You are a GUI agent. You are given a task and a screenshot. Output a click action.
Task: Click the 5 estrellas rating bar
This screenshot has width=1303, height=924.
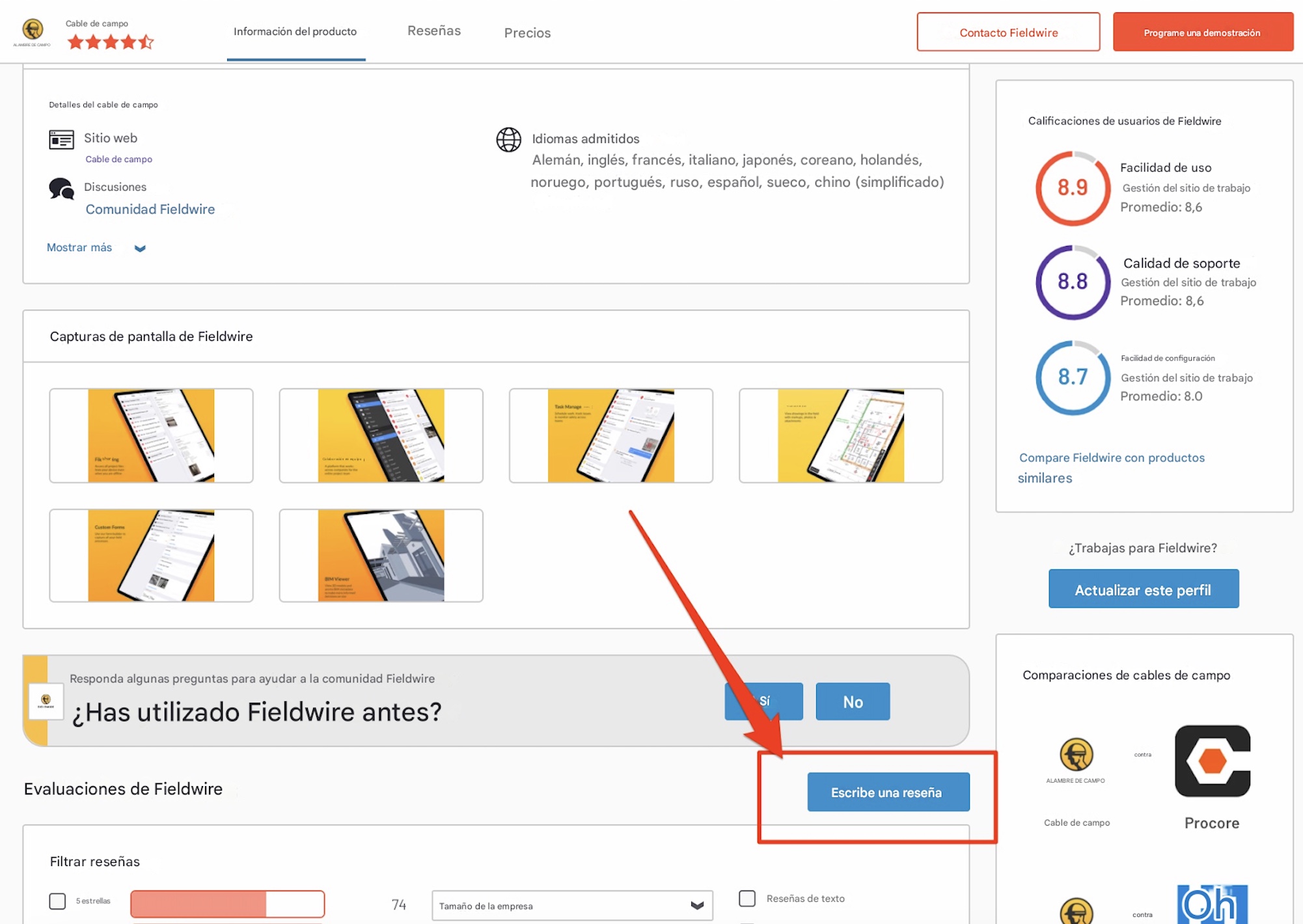click(227, 904)
